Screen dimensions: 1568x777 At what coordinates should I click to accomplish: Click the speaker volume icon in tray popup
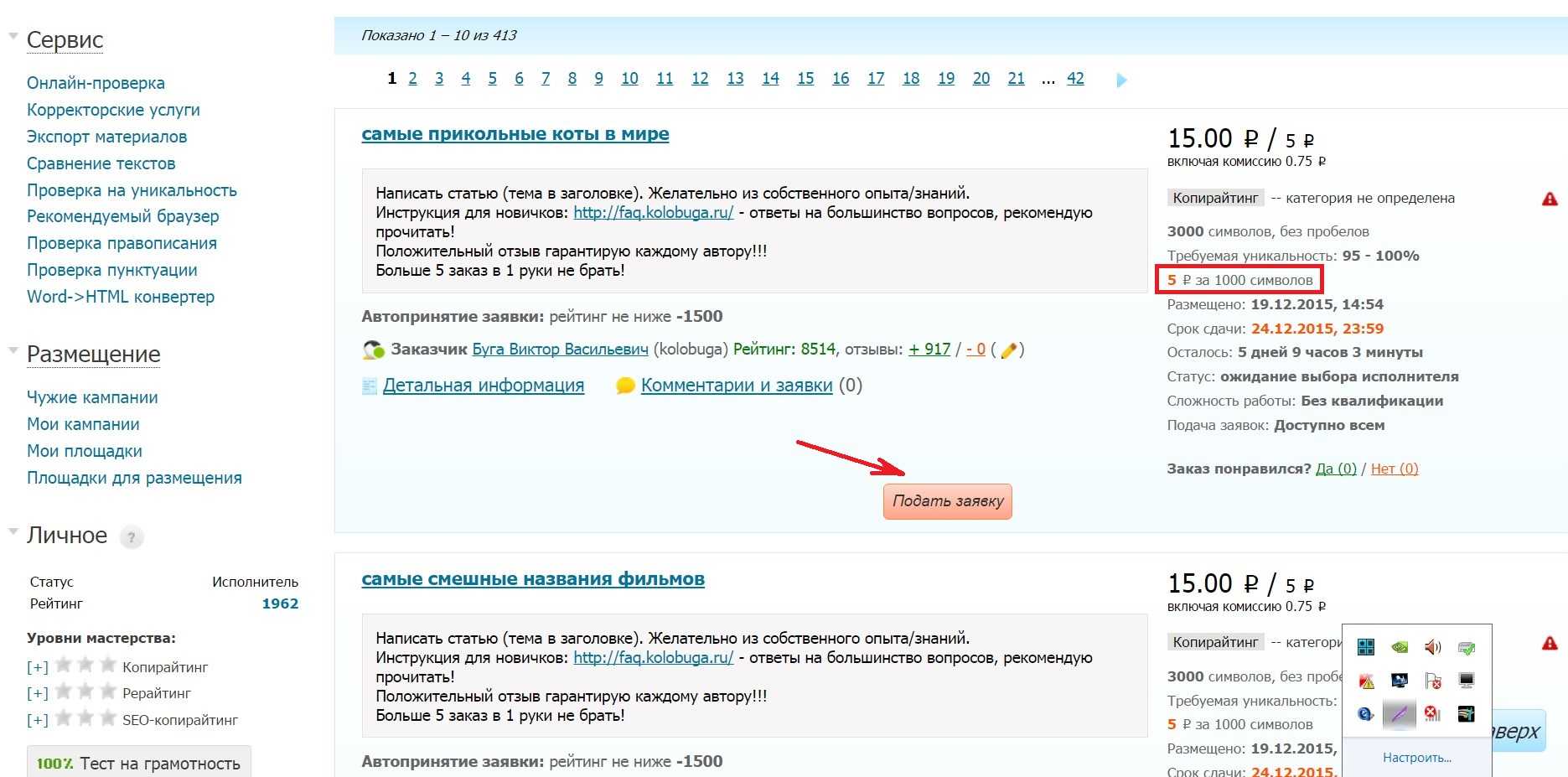[x=1433, y=647]
